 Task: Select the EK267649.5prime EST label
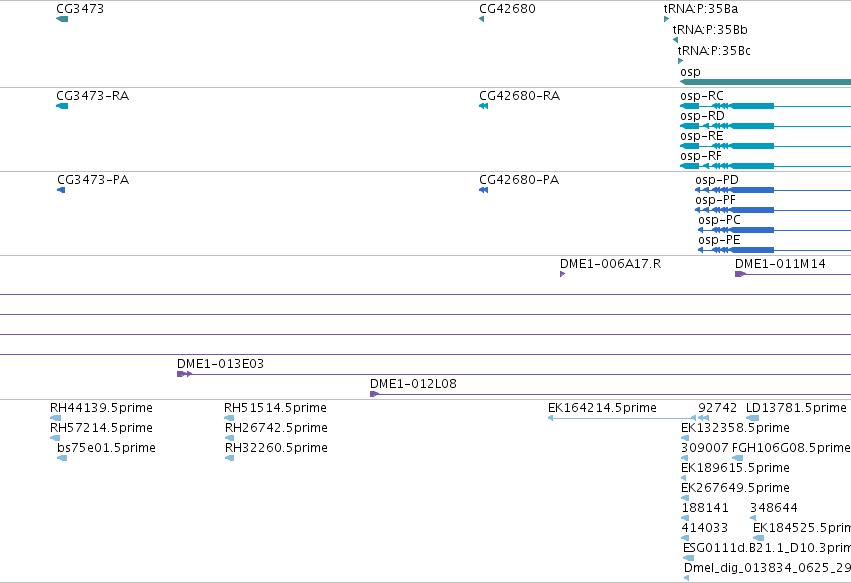(735, 488)
